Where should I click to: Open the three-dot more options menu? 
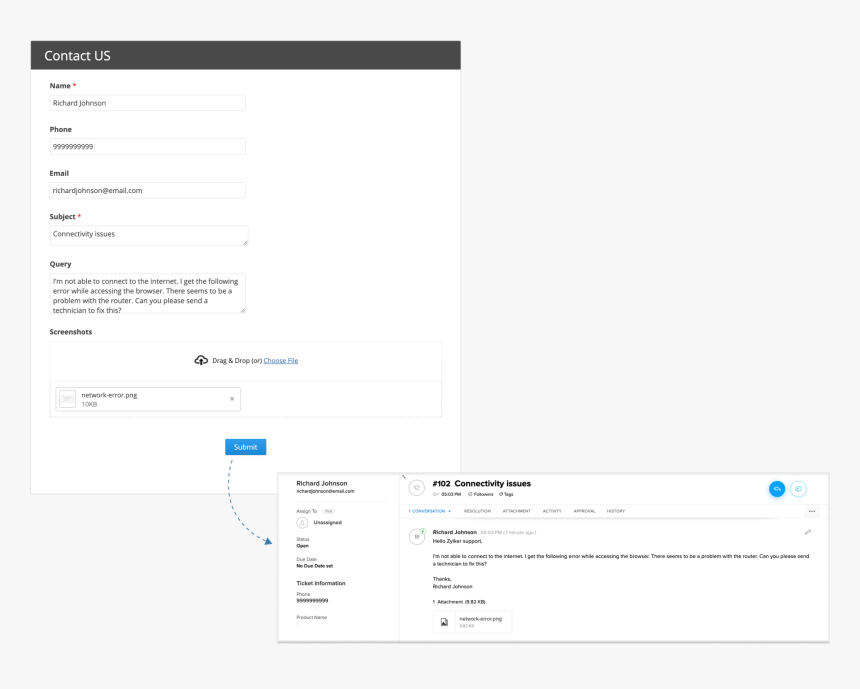click(811, 510)
